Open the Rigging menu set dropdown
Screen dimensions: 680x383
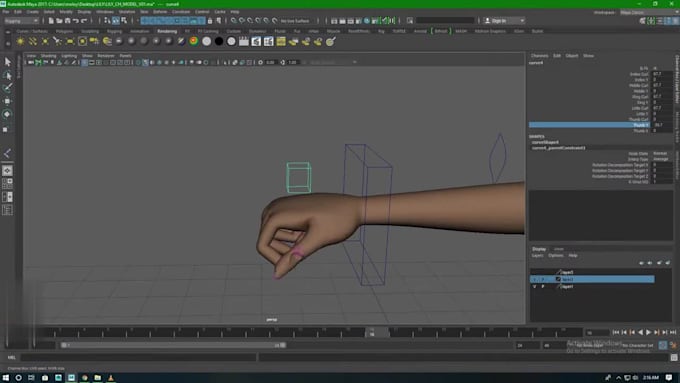22,20
